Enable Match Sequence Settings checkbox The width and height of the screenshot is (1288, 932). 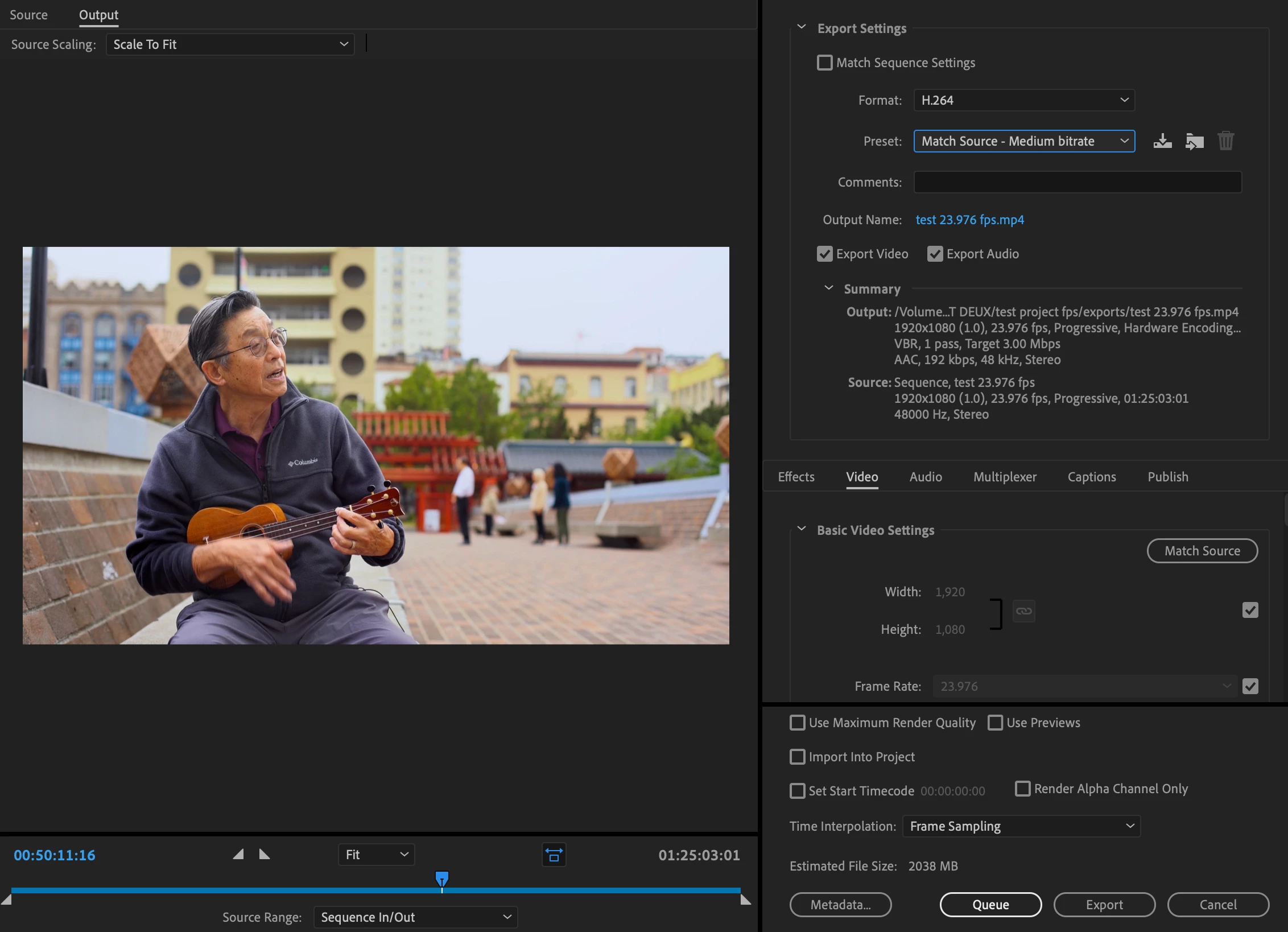click(824, 63)
